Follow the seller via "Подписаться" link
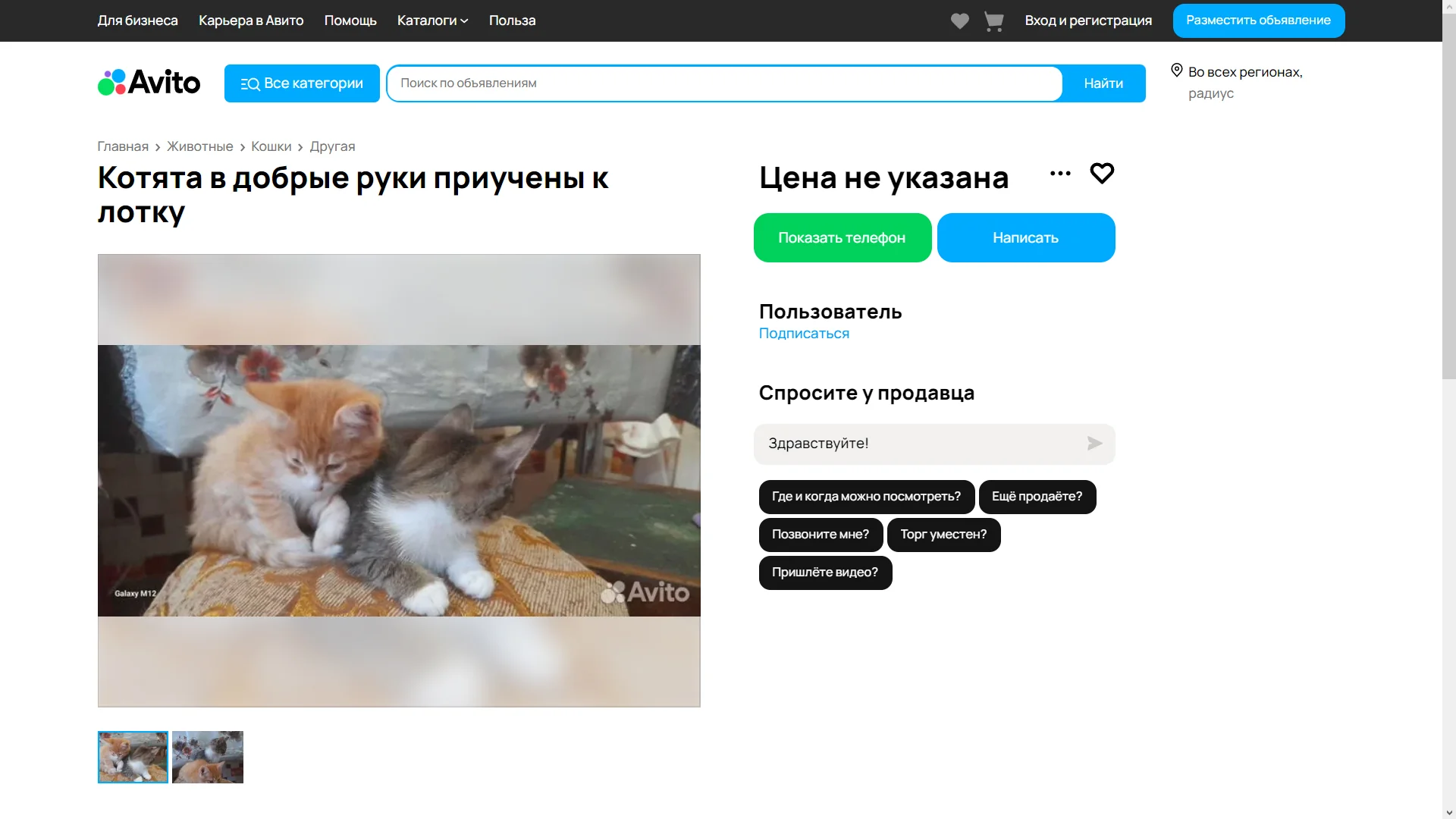1456x819 pixels. click(x=804, y=333)
